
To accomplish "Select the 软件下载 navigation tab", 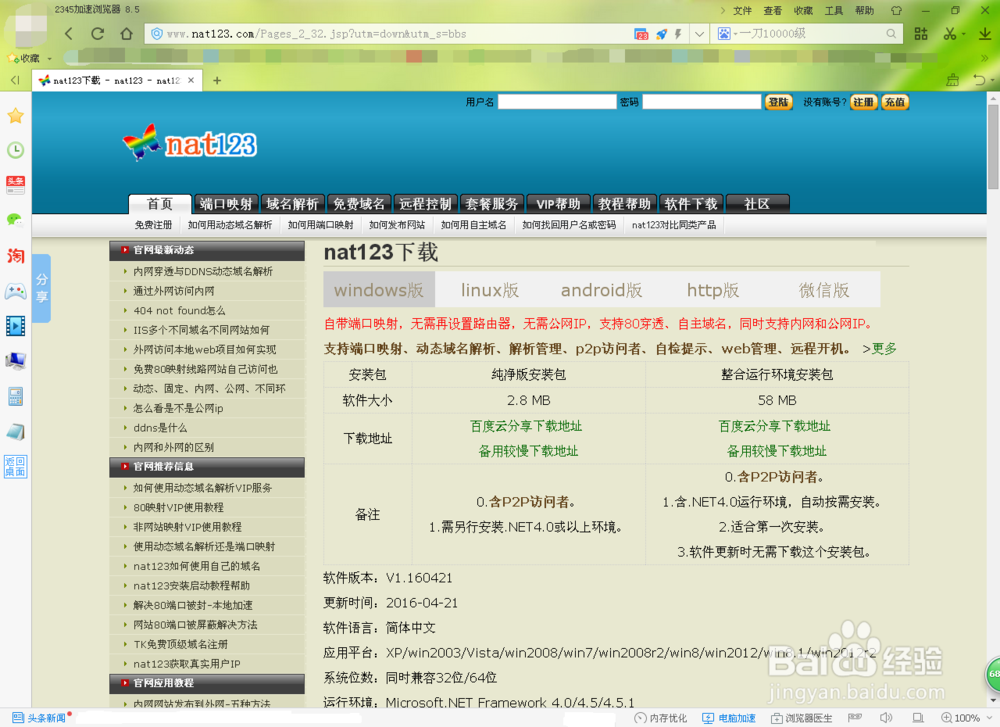I will click(x=691, y=204).
